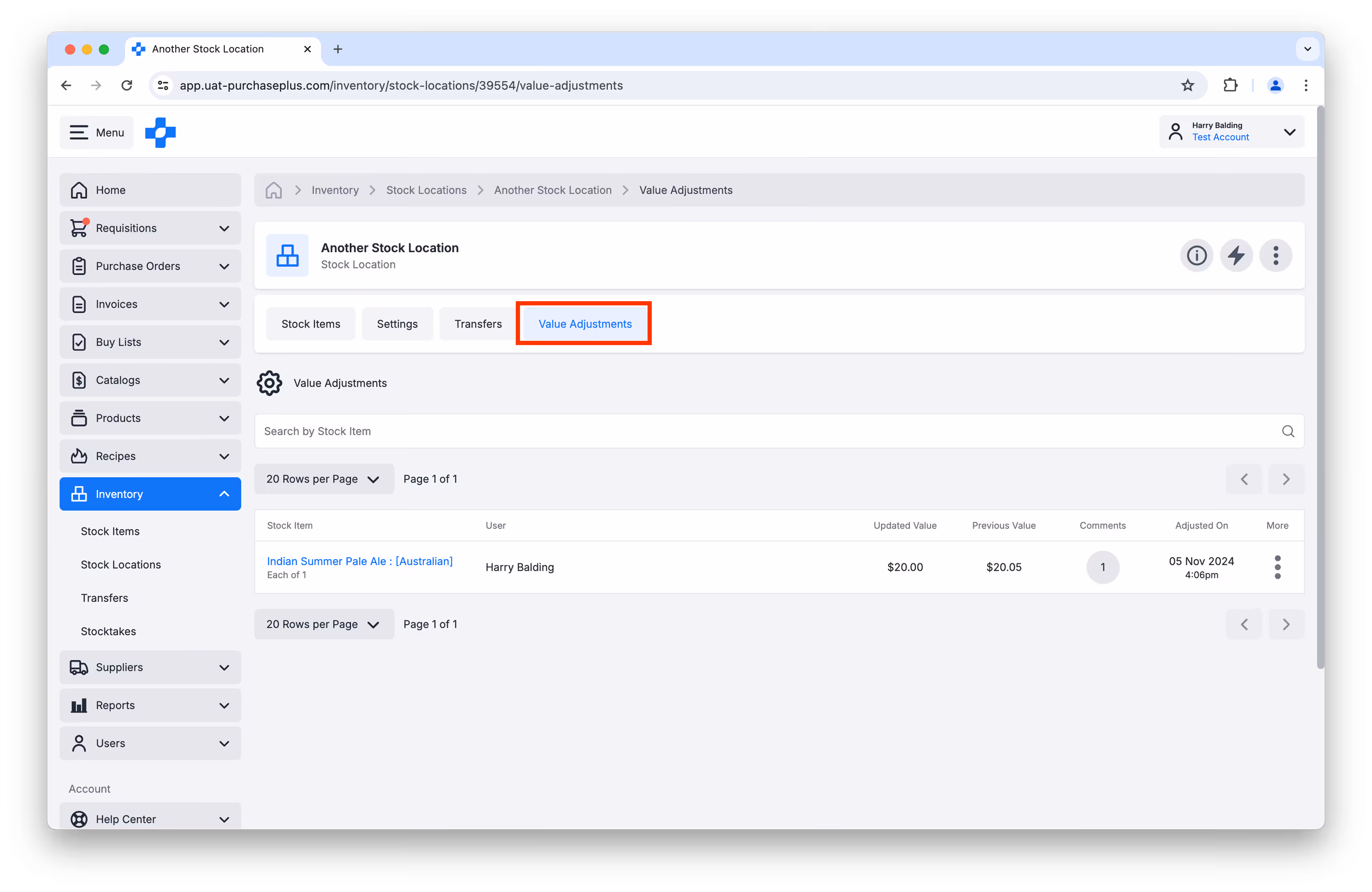Click the search magnifier icon
This screenshot has width=1372, height=892.
pyautogui.click(x=1288, y=431)
